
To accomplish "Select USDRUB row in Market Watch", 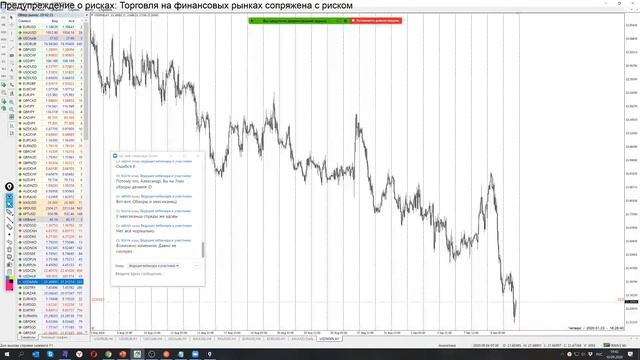I will point(51,44).
